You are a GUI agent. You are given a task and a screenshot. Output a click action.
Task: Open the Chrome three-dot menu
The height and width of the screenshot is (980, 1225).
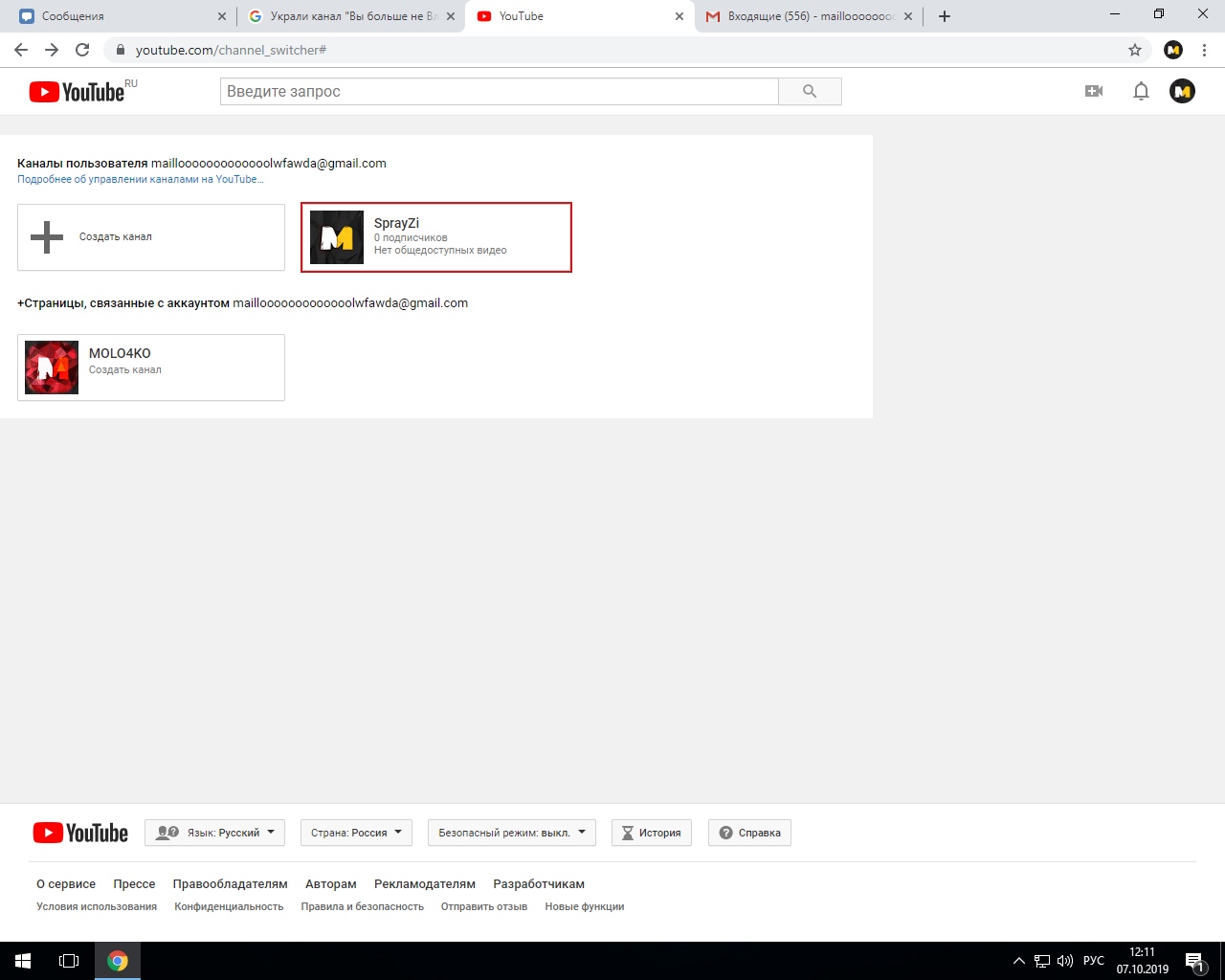point(1205,50)
